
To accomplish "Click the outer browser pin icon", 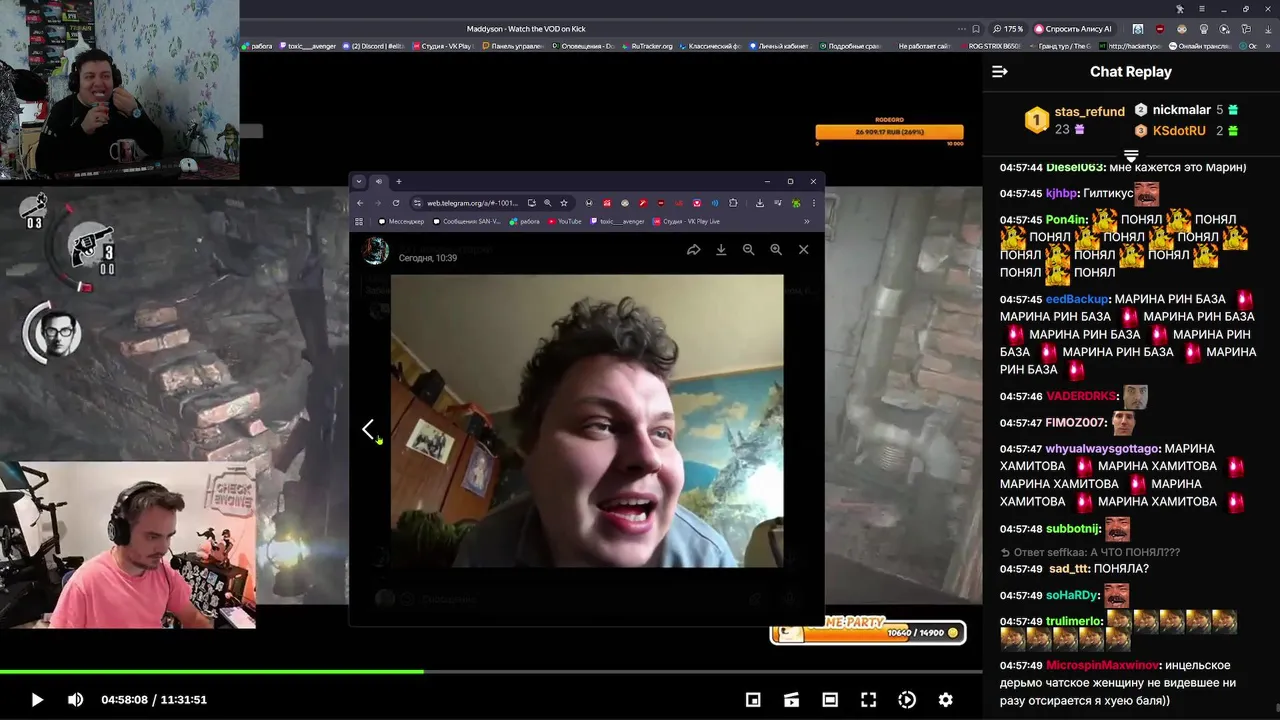I will coord(1181,9).
